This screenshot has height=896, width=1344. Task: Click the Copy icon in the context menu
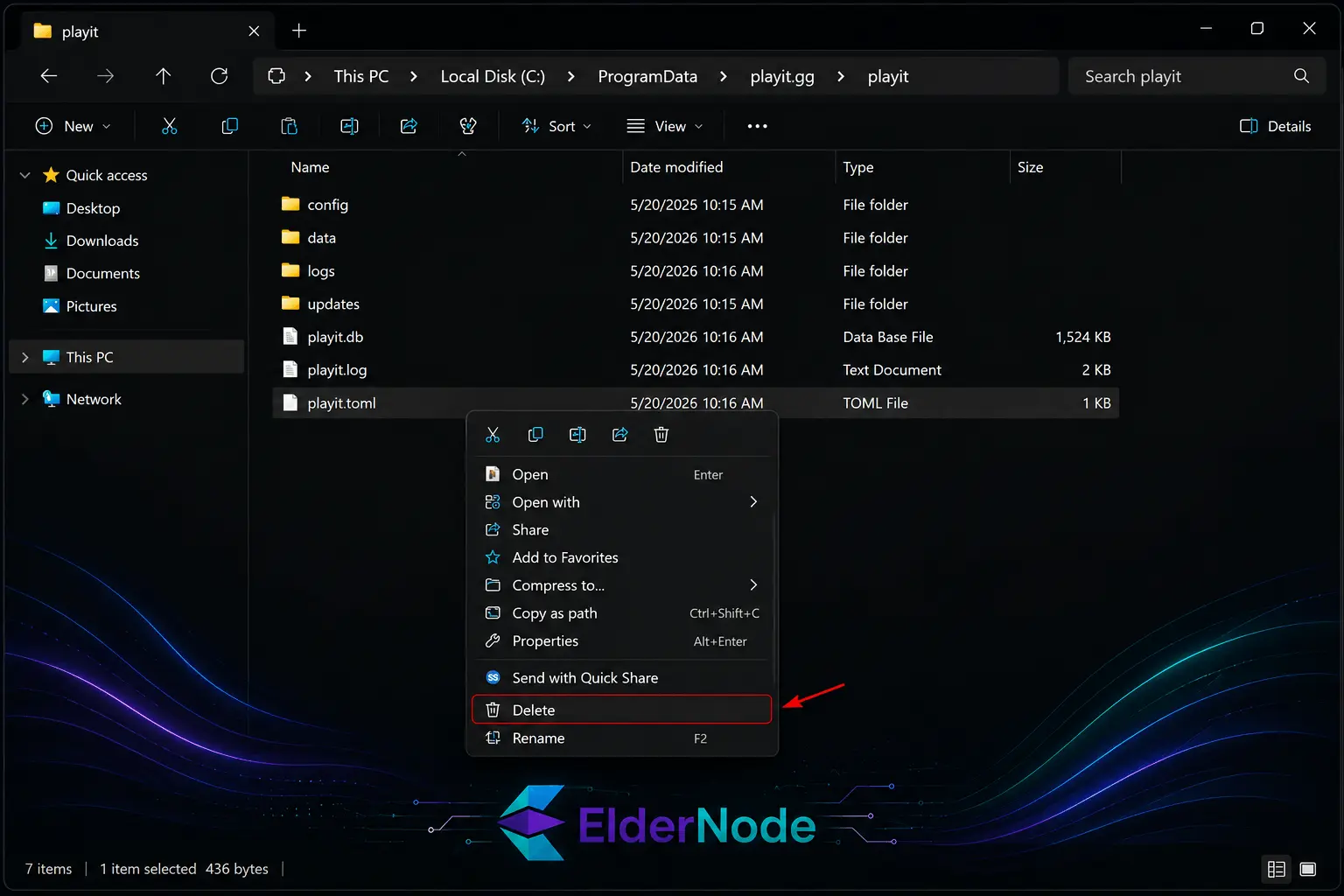pos(535,435)
